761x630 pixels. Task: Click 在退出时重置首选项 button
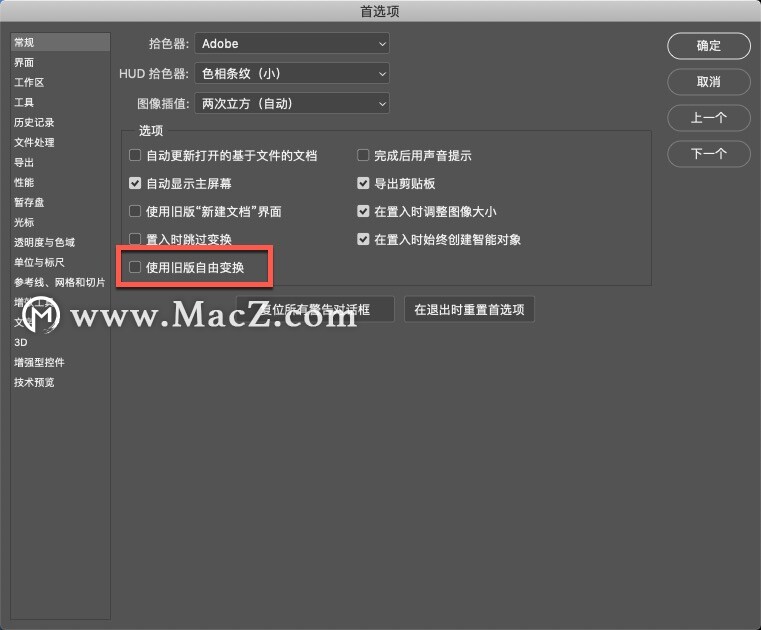pos(469,310)
